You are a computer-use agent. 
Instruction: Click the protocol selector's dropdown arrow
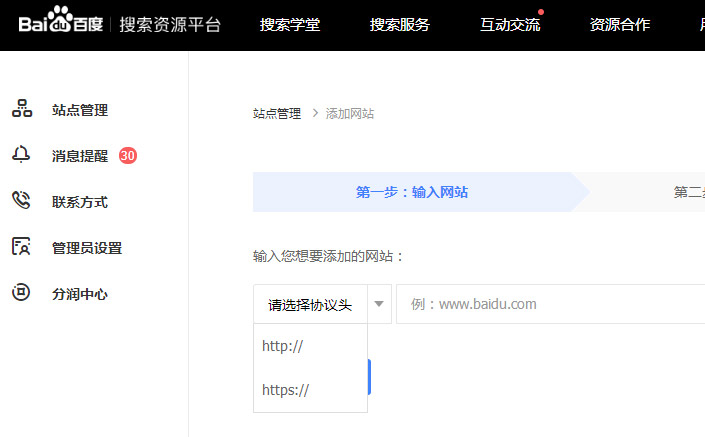point(380,304)
